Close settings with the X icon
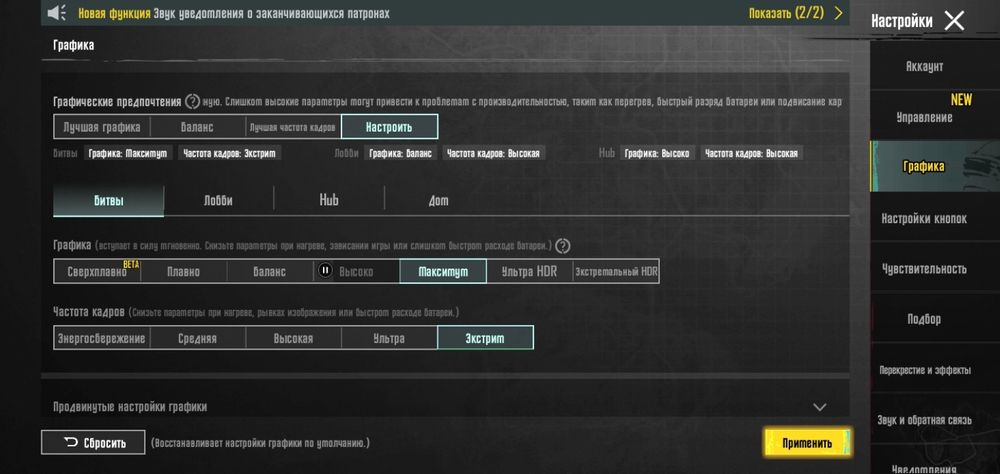Image resolution: width=1000 pixels, height=474 pixels. [x=954, y=21]
